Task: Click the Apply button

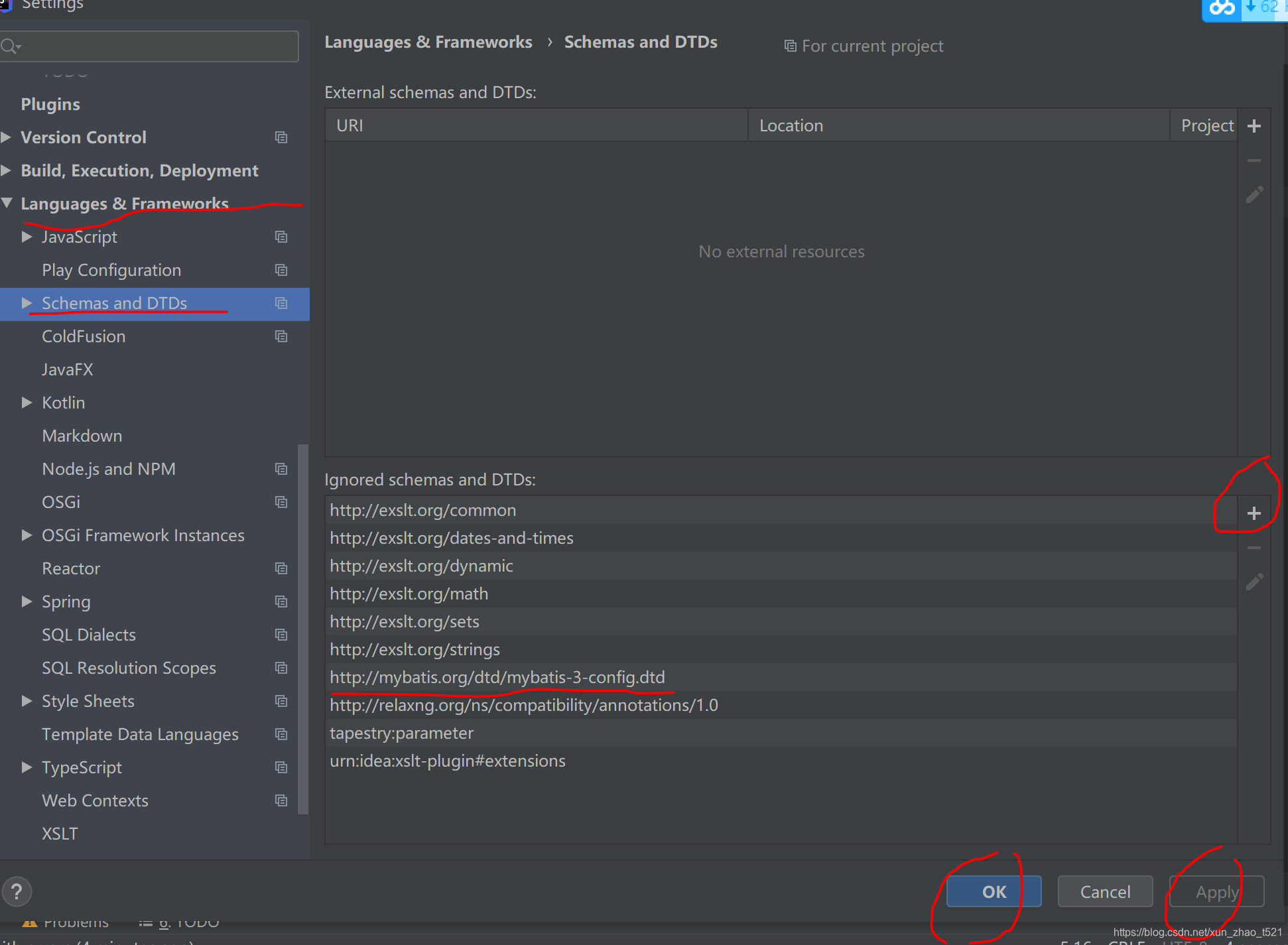Action: (x=1216, y=891)
